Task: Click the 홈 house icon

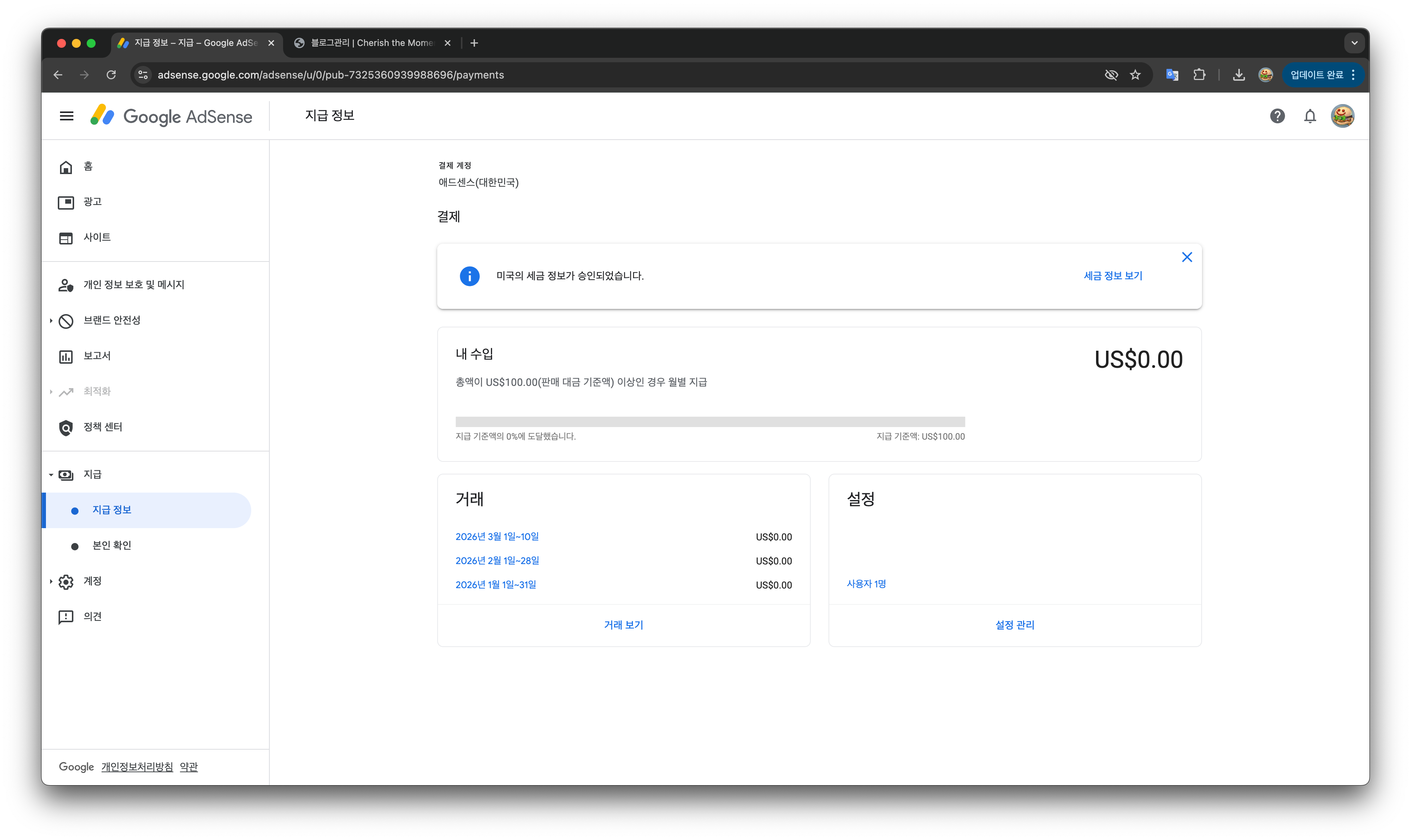Action: 66,167
